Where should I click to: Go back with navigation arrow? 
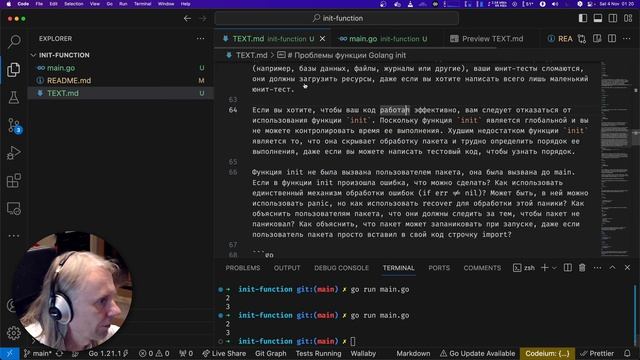(187, 18)
